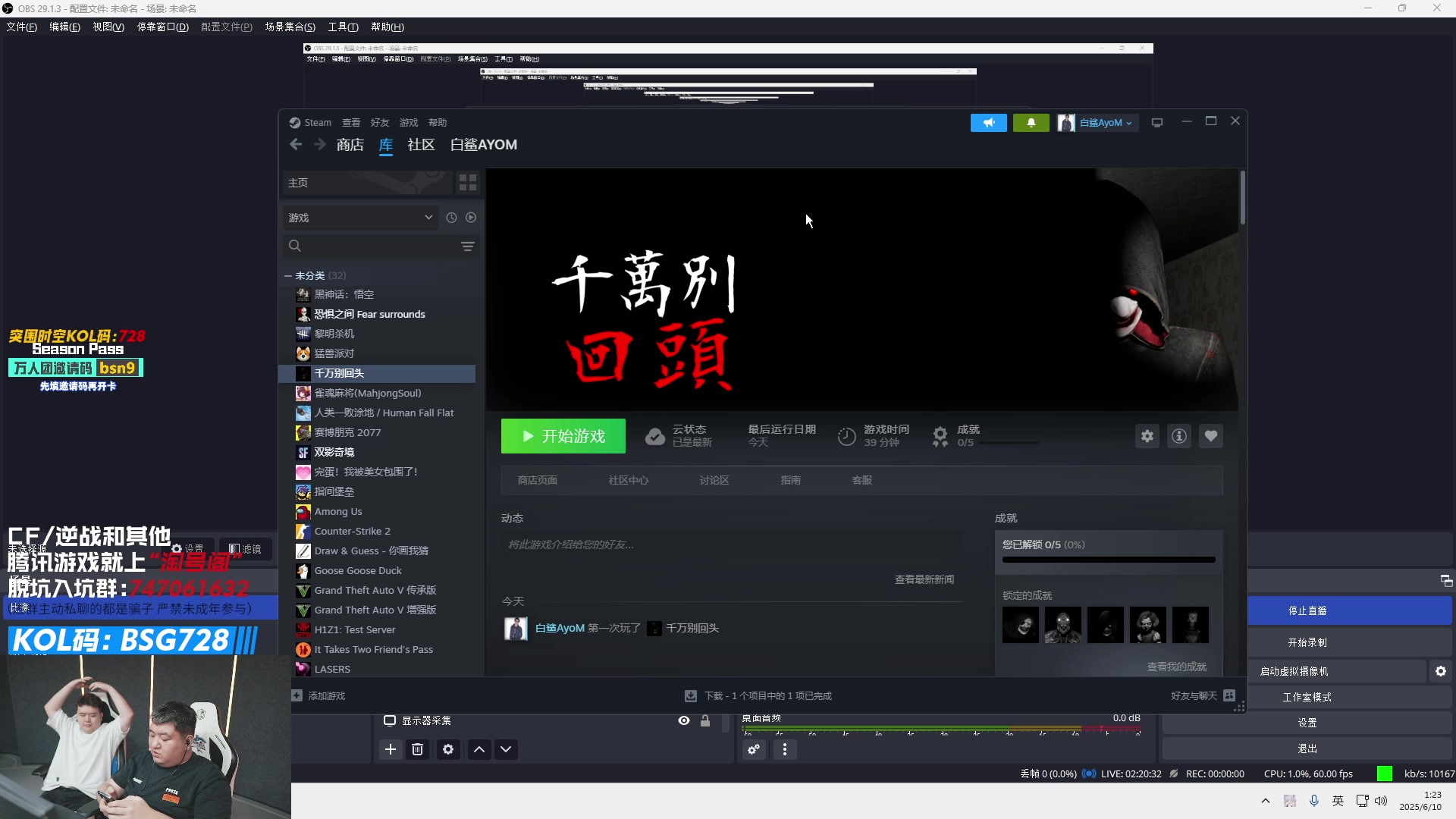Screen dimensions: 1456x819
Task: Switch to 商店 tab in Steam
Action: click(x=350, y=145)
